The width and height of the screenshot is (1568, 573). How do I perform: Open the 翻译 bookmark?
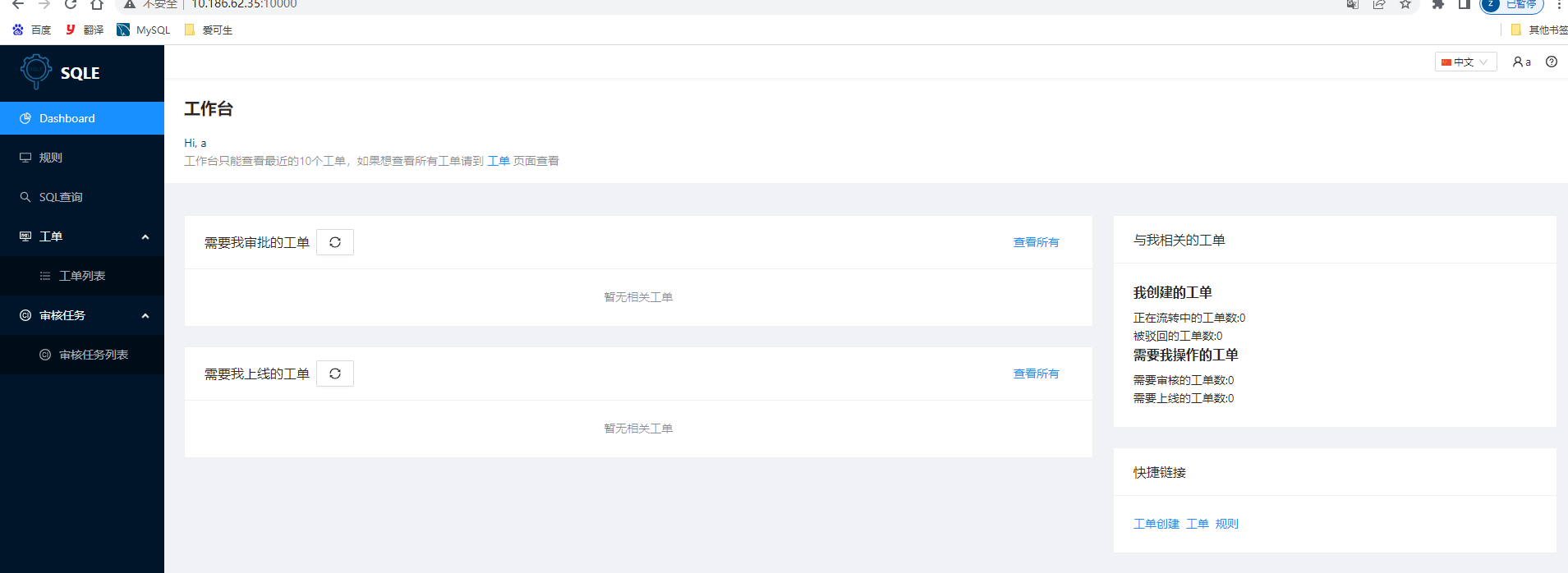[x=85, y=30]
